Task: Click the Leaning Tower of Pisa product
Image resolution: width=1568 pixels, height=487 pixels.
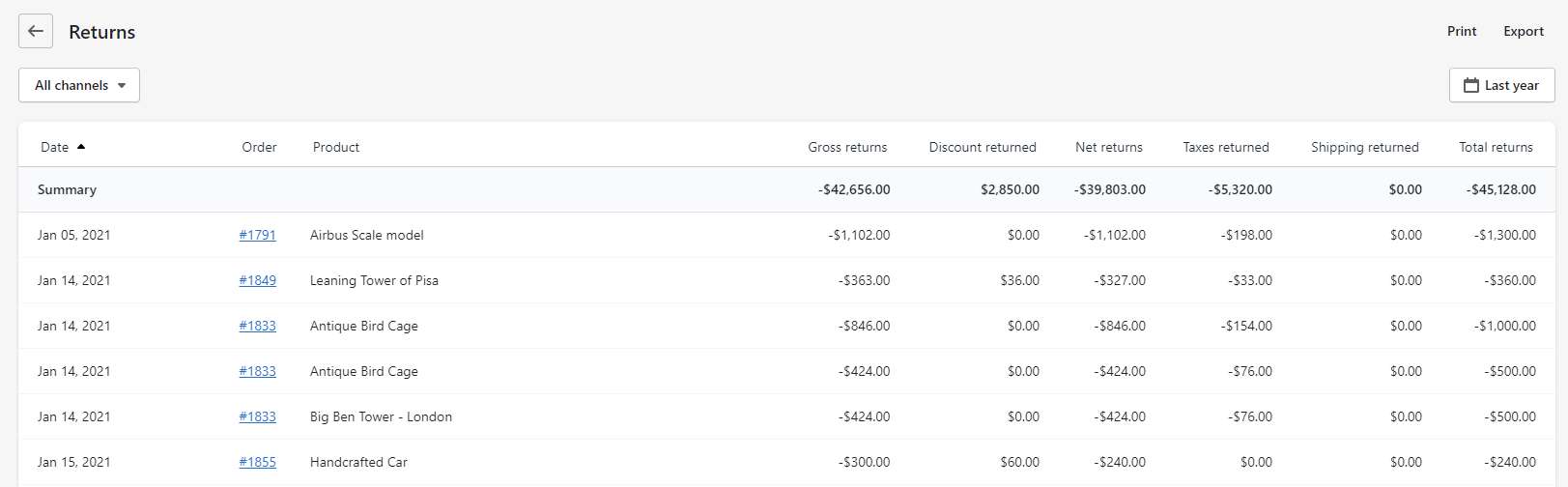Action: click(374, 280)
